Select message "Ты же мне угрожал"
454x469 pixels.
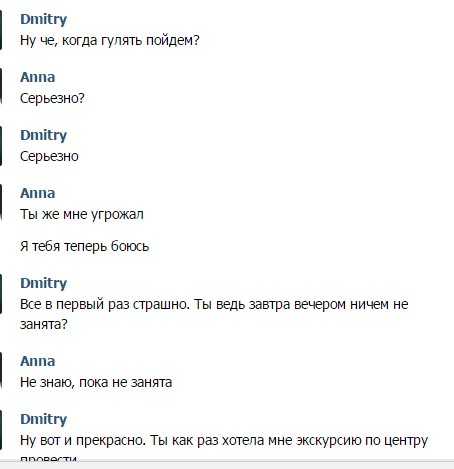click(82, 214)
